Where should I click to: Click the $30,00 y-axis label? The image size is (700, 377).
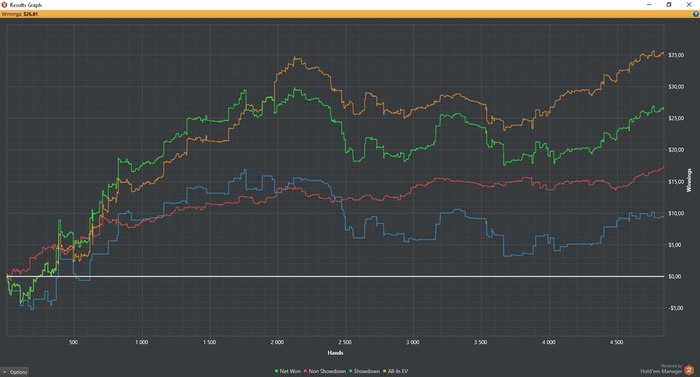tap(676, 87)
